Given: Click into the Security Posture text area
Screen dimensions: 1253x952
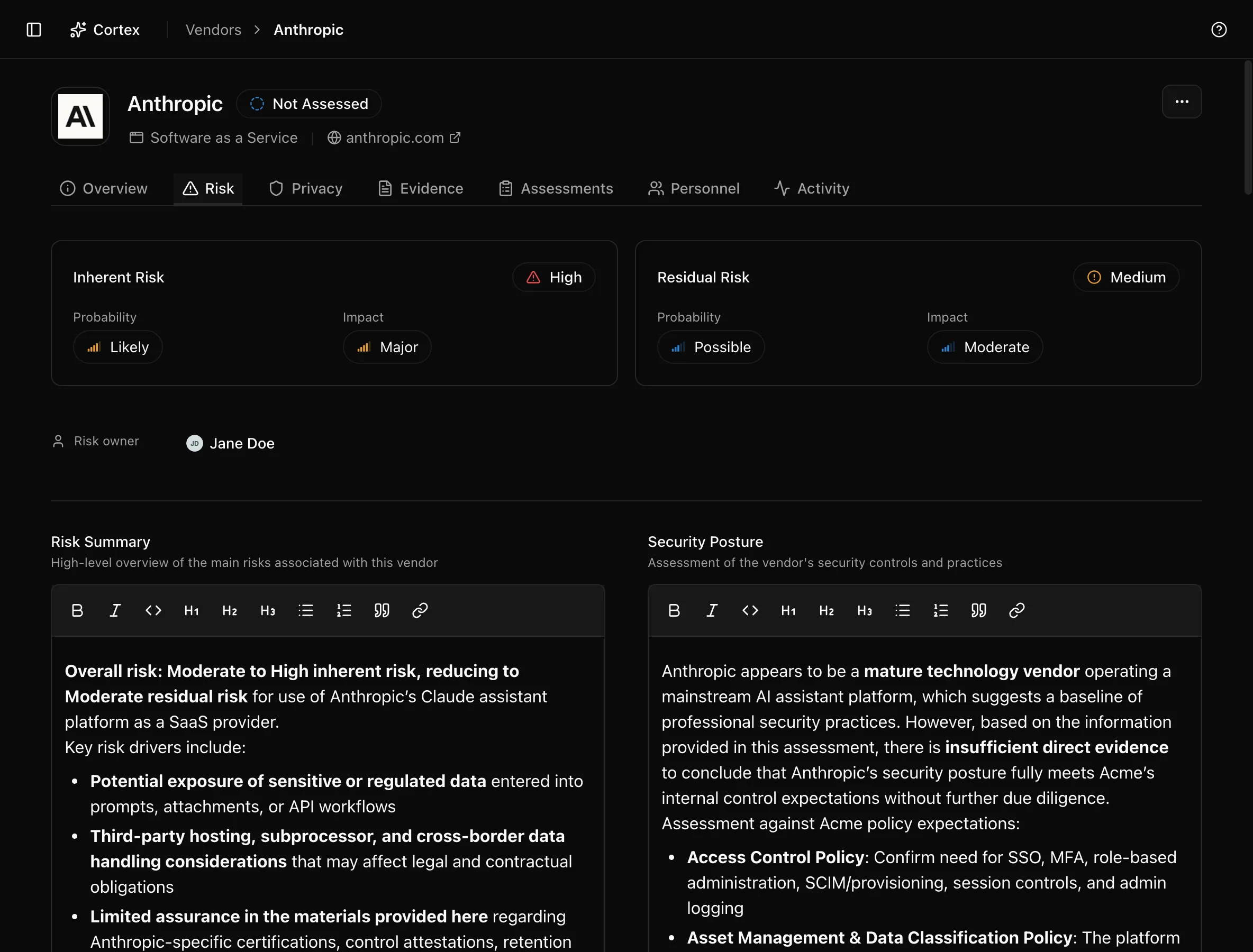Looking at the screenshot, I should coord(925,794).
